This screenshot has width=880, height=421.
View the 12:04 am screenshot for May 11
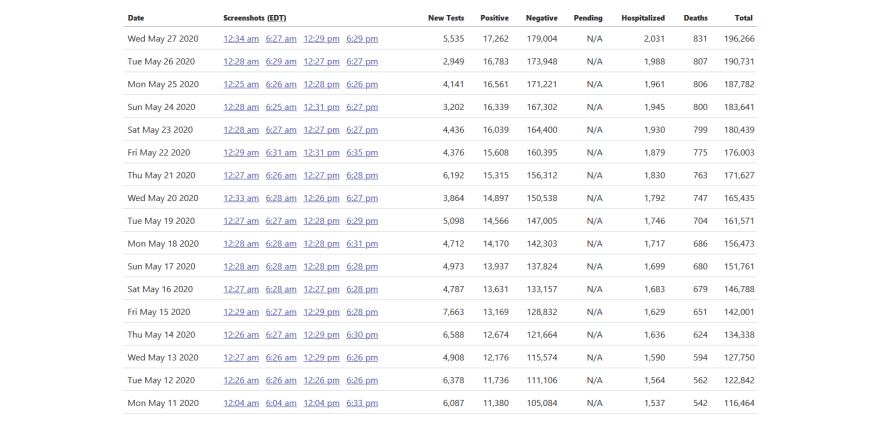tap(241, 403)
